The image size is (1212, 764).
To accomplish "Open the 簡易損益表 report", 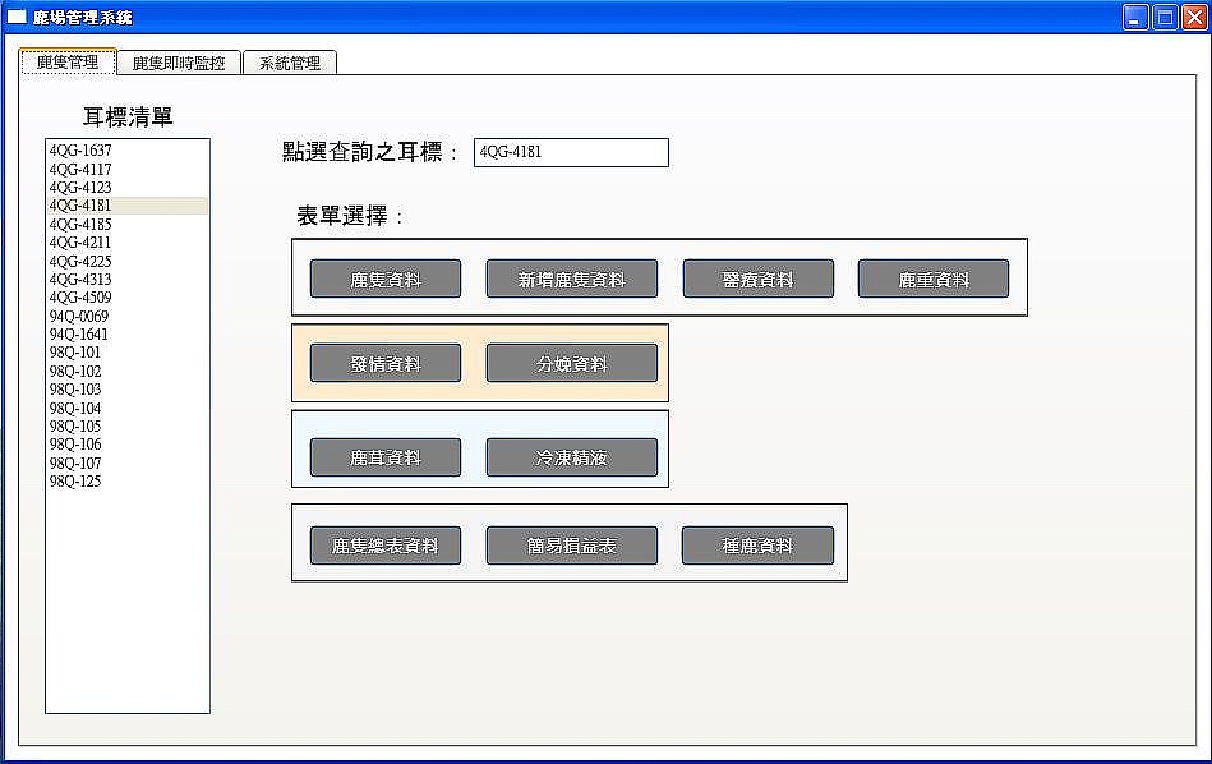I will [x=571, y=546].
